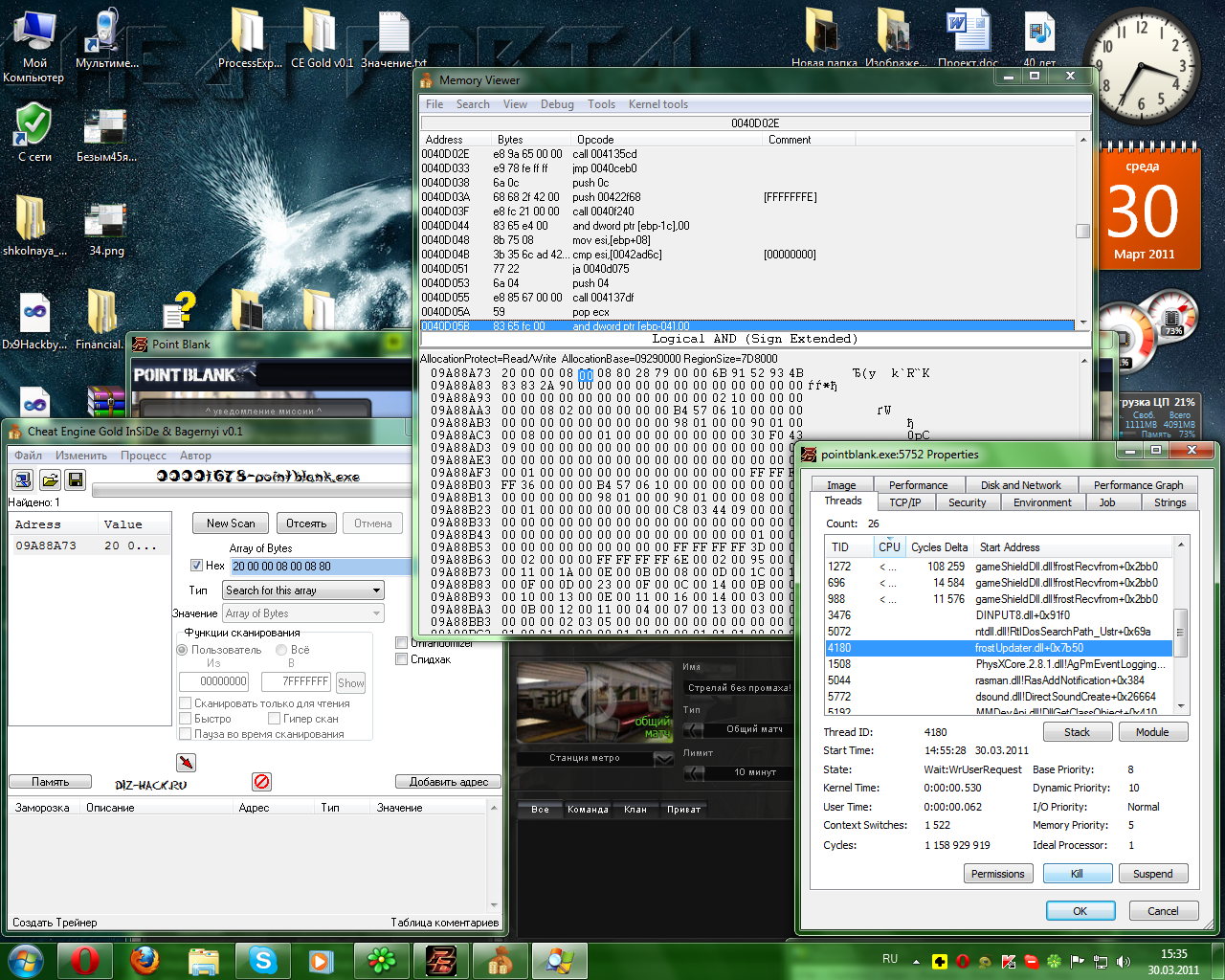Image resolution: width=1225 pixels, height=980 pixels.
Task: Click the Память button
Action: tap(50, 782)
